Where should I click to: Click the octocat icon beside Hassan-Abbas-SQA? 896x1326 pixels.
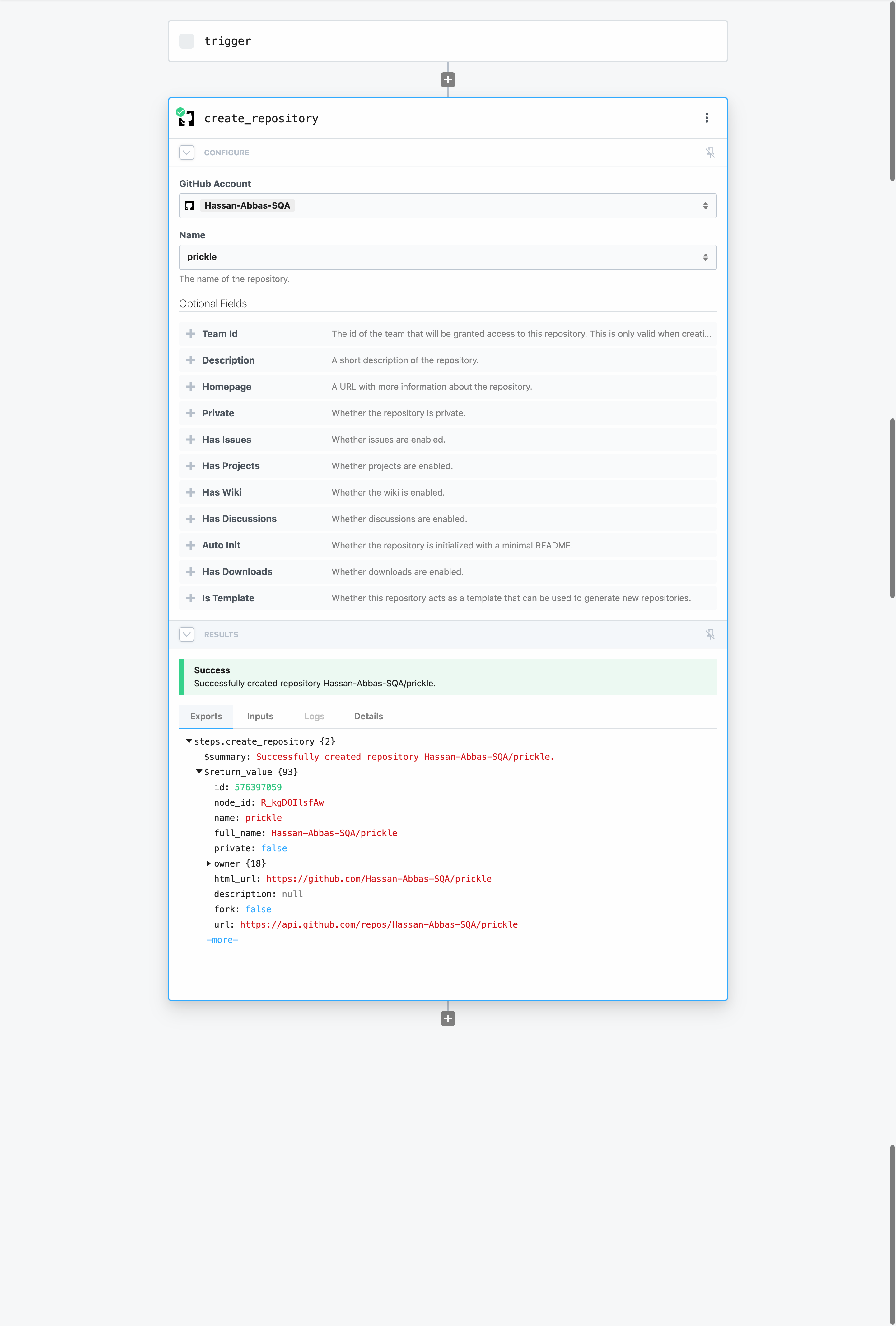(x=190, y=205)
